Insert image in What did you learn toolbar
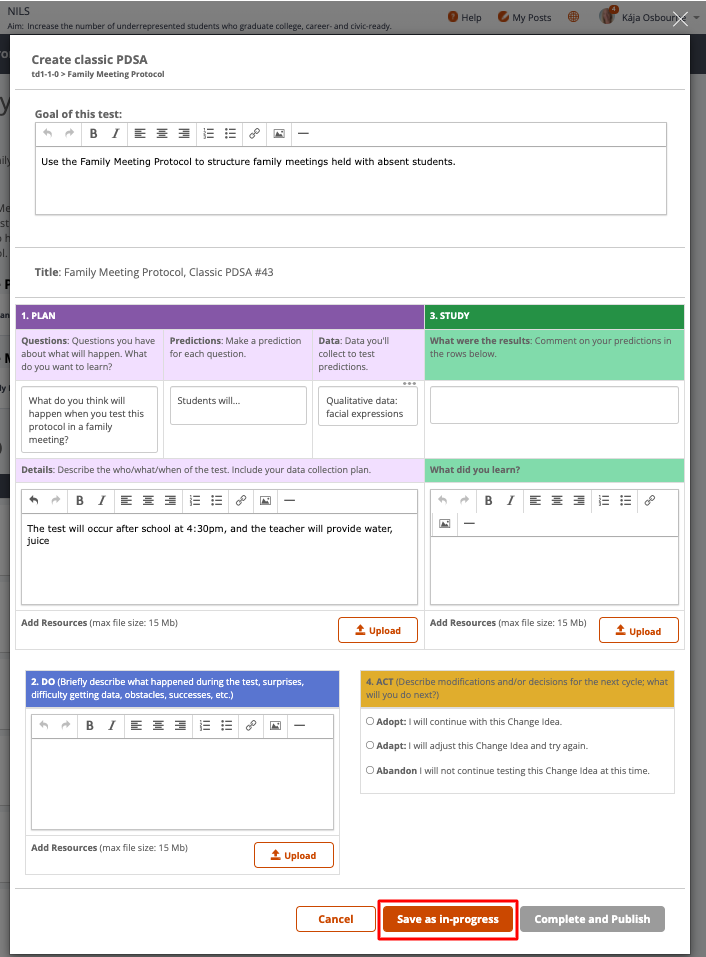 coord(445,524)
